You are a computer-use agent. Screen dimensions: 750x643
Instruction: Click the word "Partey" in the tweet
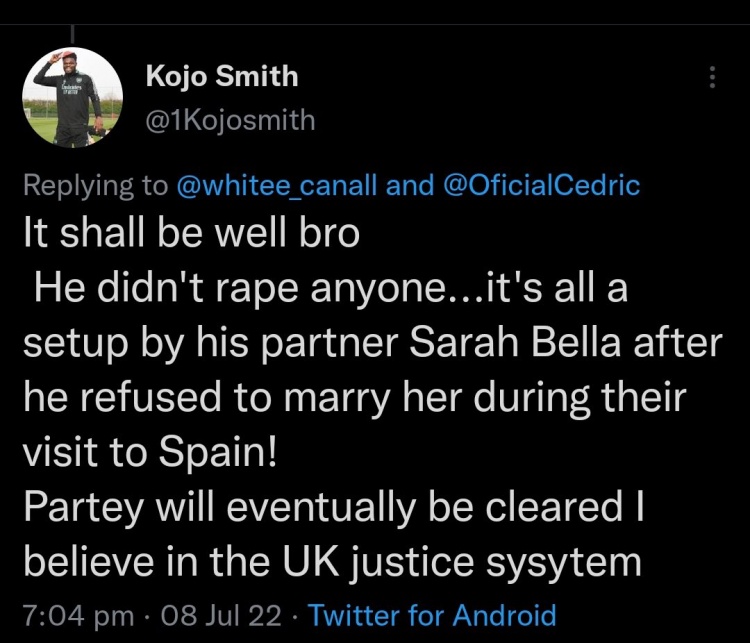[84, 509]
